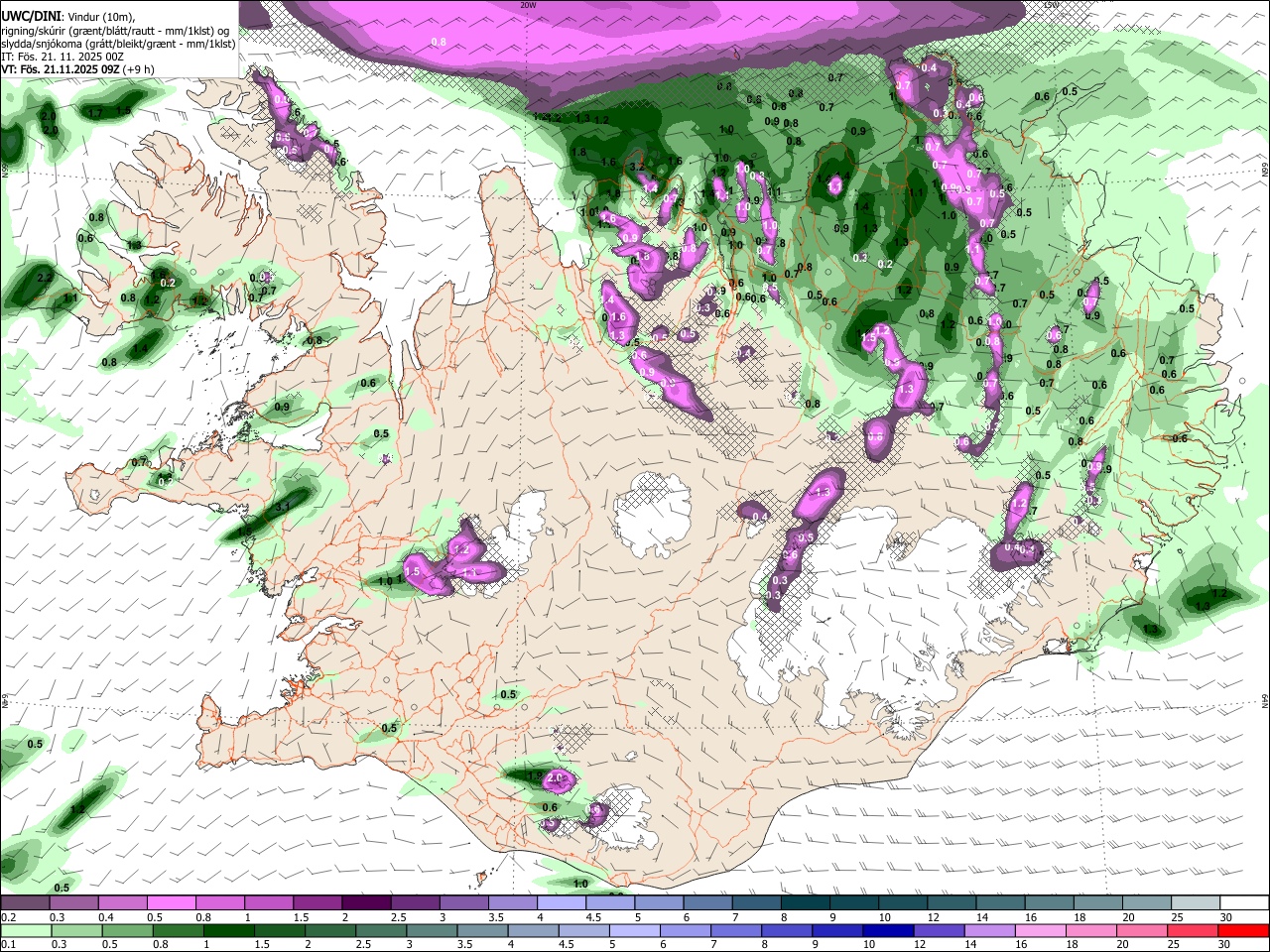
Task: Pick the darkest purple 2–2.5 swatch in snow scale
Action: (365, 903)
